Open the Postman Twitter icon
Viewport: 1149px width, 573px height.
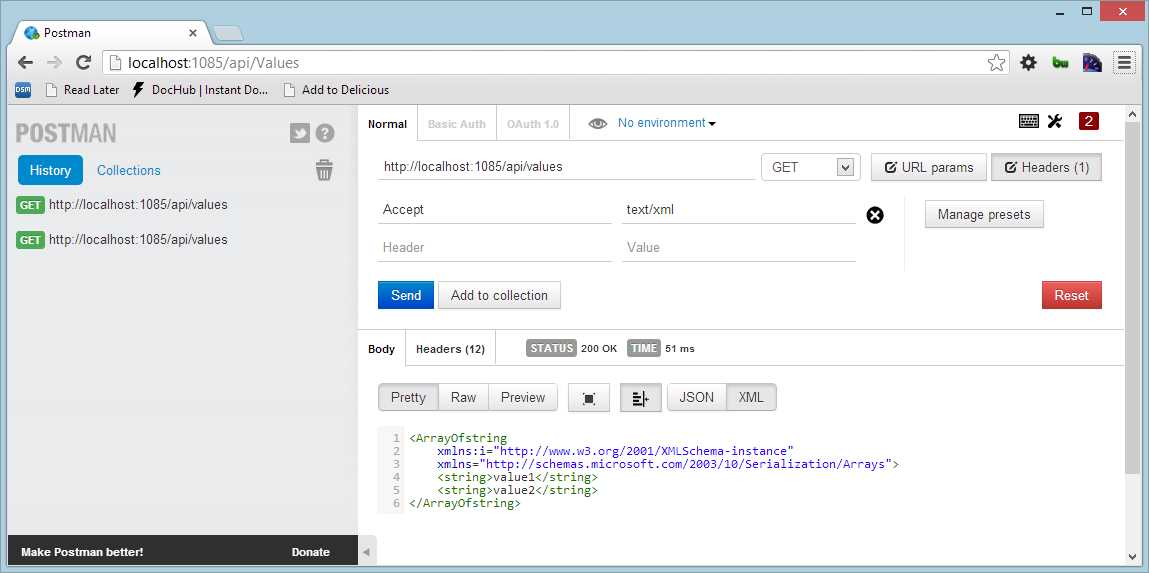(299, 133)
